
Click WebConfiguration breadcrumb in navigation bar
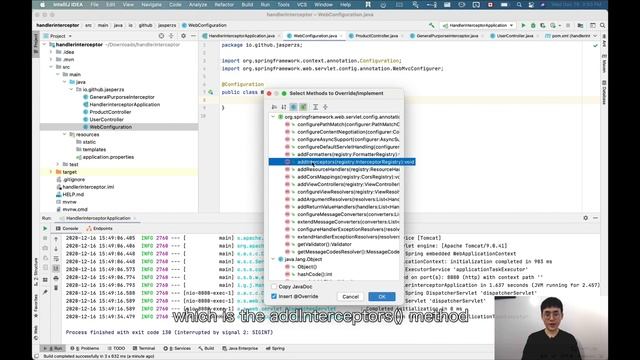pos(204,25)
